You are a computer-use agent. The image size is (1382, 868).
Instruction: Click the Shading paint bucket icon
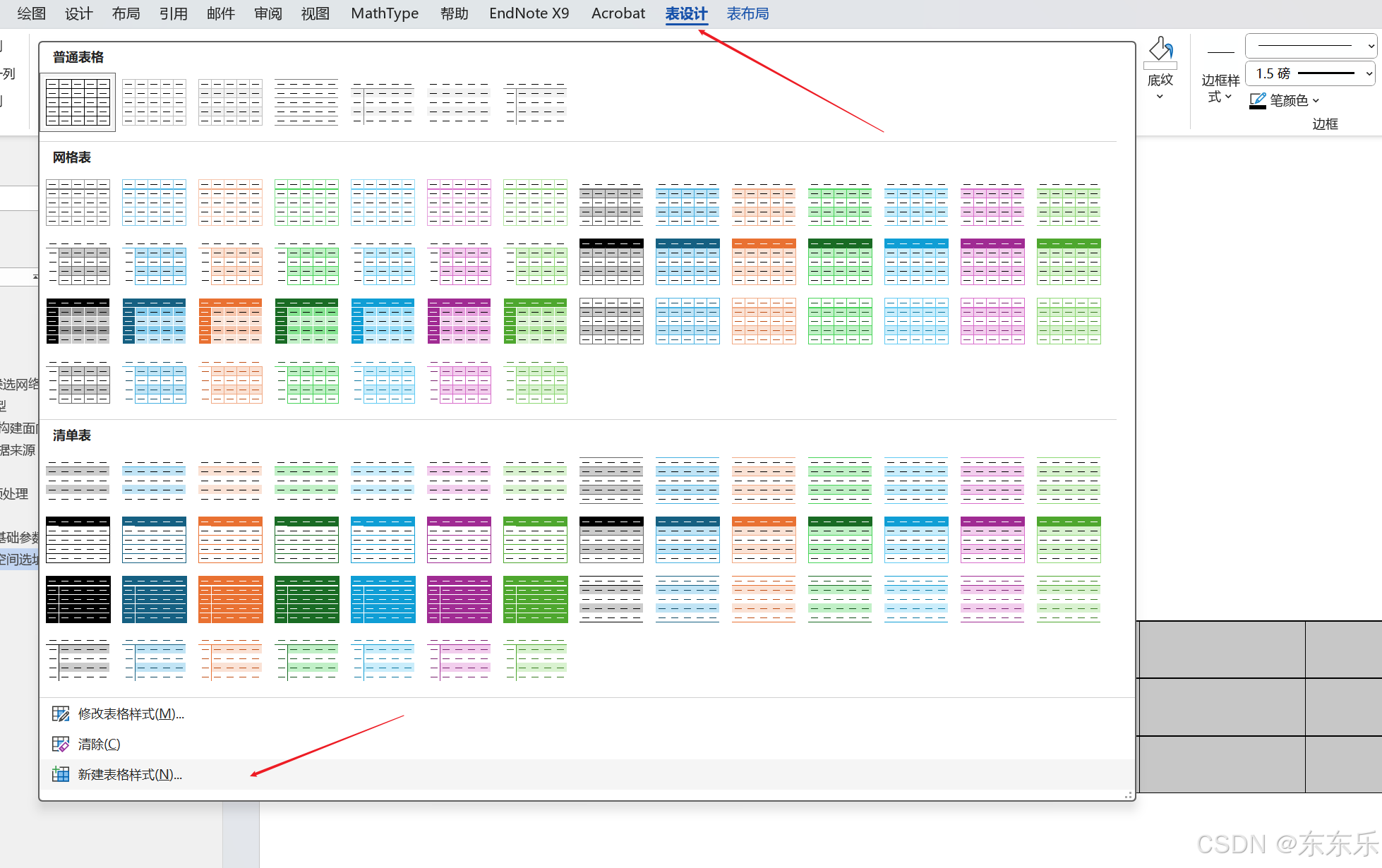[1160, 51]
